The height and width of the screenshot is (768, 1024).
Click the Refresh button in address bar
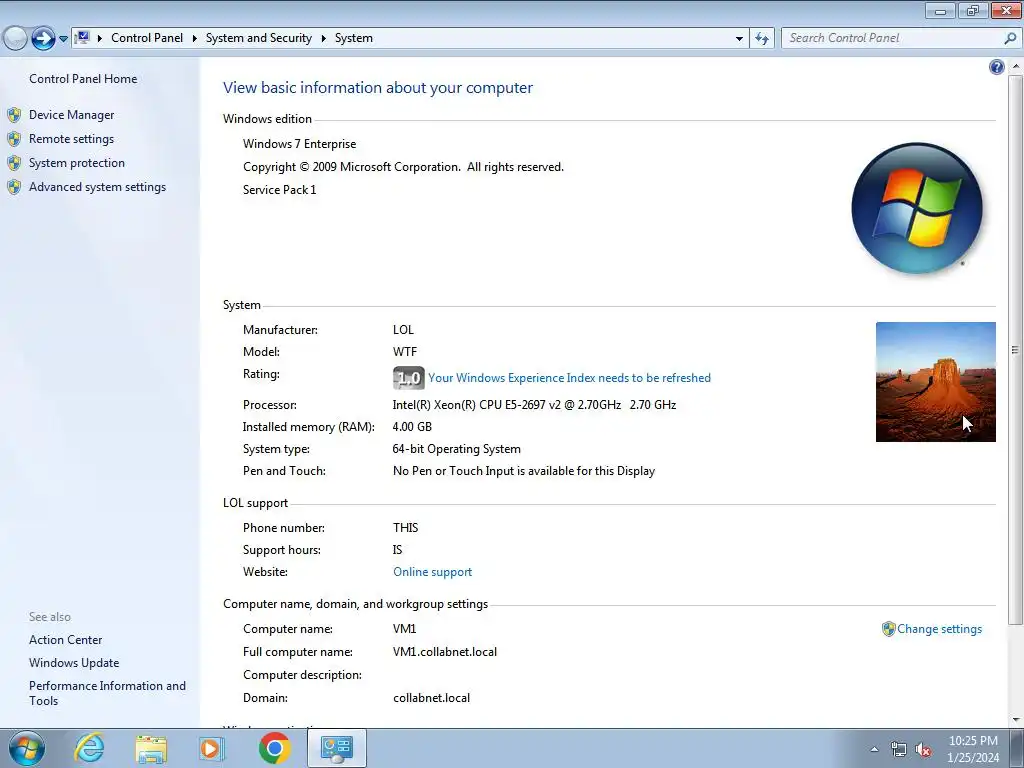(x=762, y=39)
